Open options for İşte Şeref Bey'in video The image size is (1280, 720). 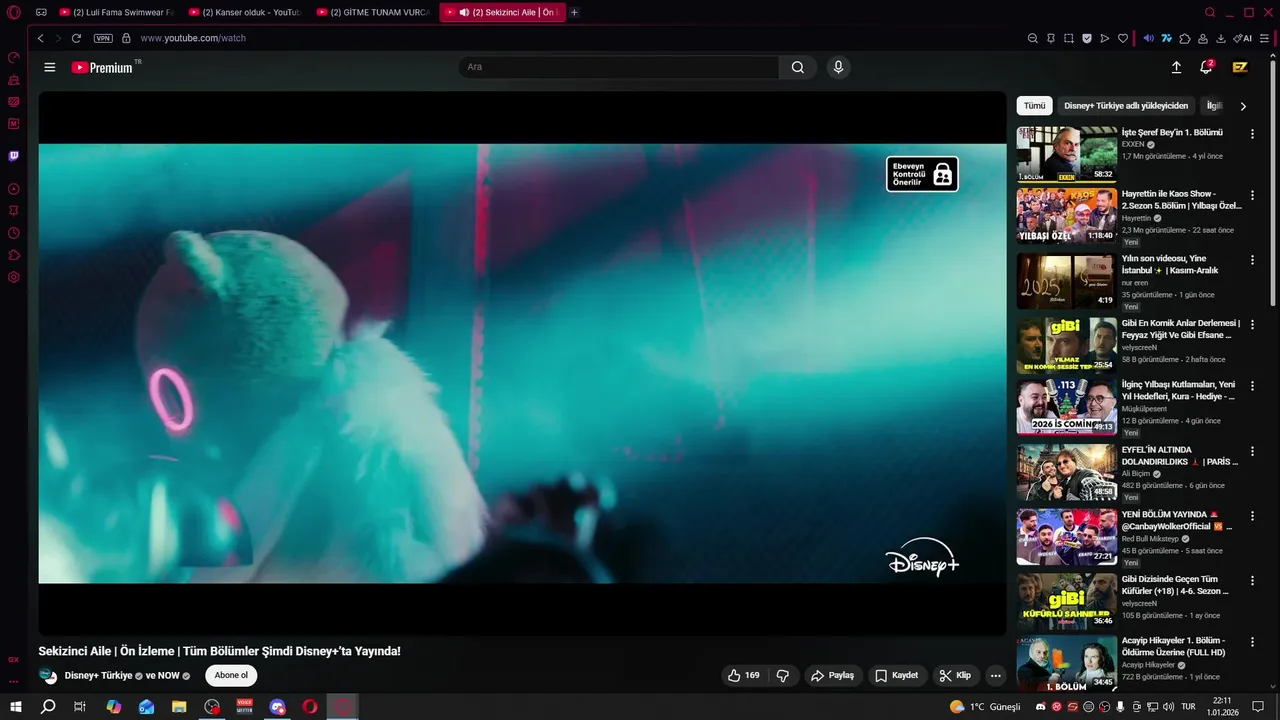click(1252, 133)
